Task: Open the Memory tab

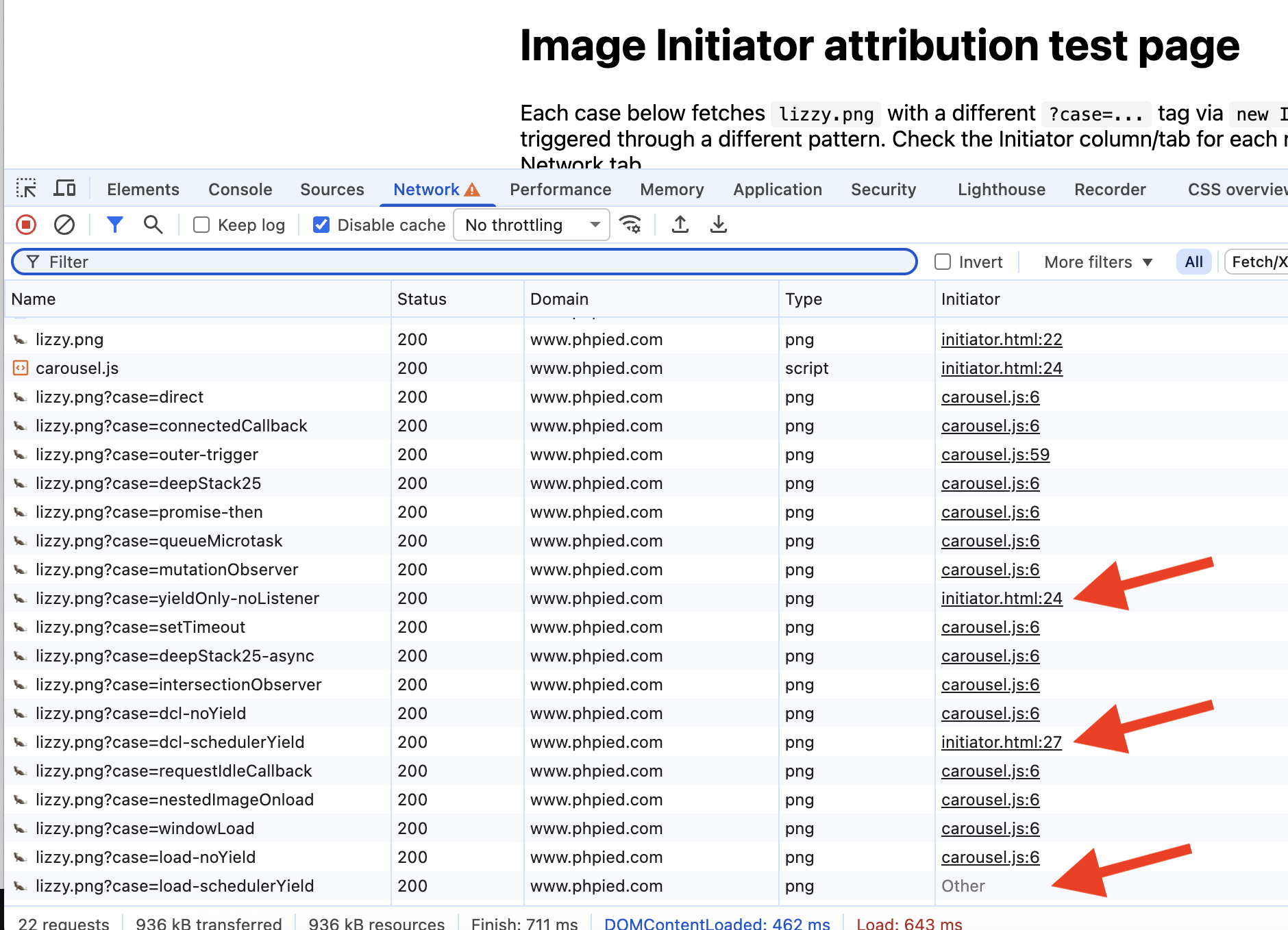Action: point(672,190)
